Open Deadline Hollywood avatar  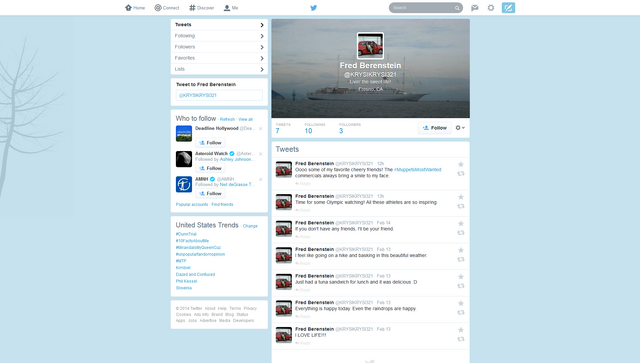click(184, 134)
